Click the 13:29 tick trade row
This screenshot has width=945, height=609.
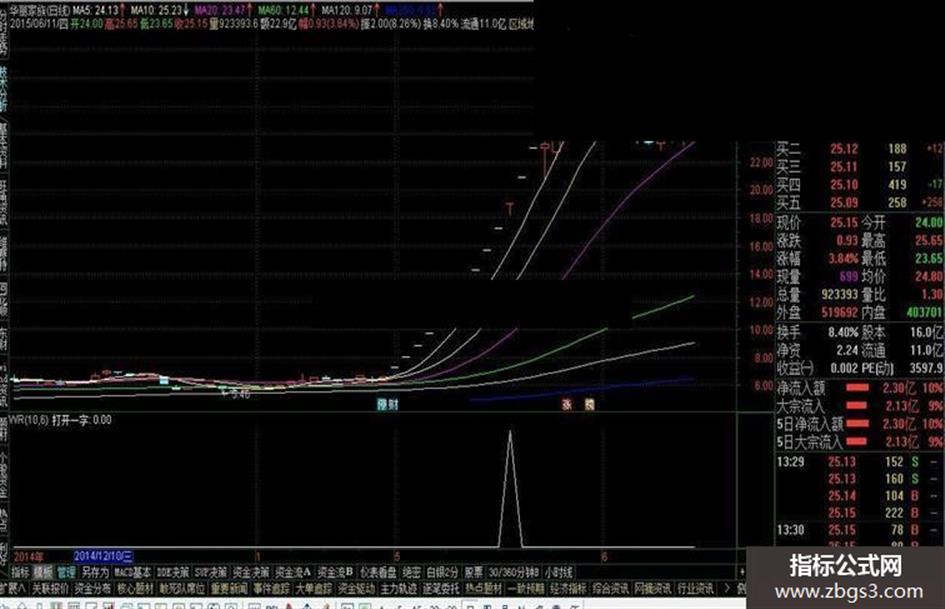[x=859, y=462]
